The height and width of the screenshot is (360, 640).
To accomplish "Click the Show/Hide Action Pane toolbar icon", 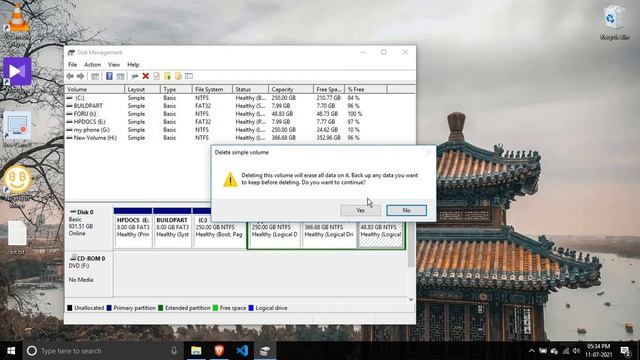I will pyautogui.click(x=120, y=76).
